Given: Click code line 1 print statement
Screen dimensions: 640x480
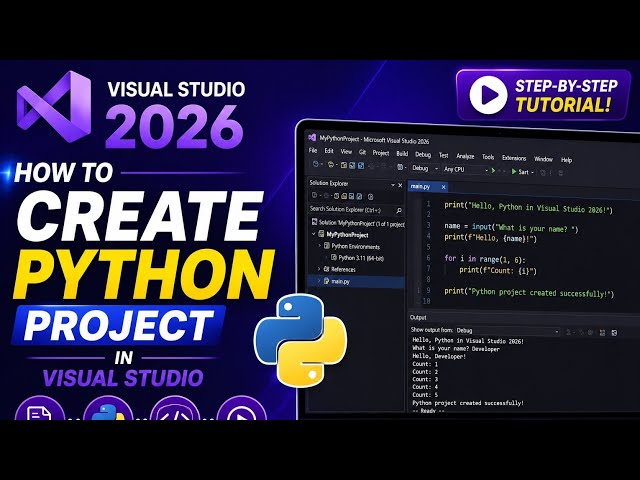Looking at the screenshot, I should click(x=529, y=207).
